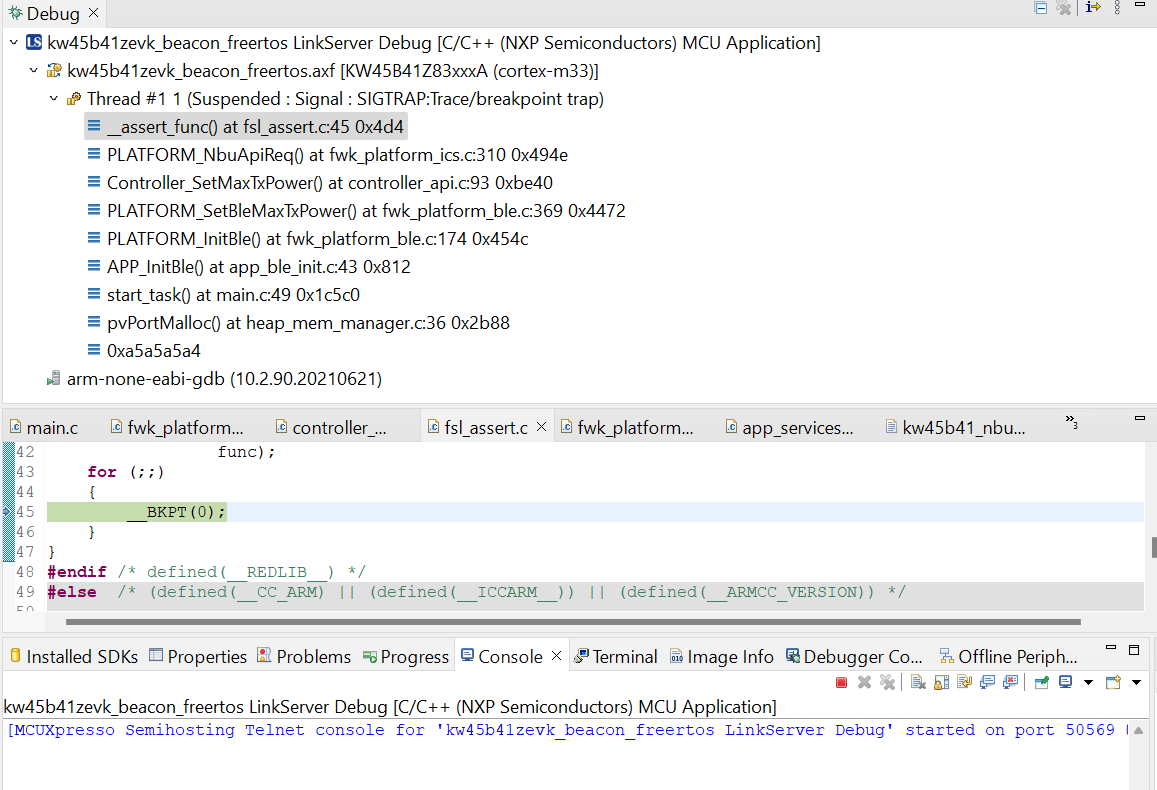Toggle show console when standard error changes
The image size is (1157, 790).
pyautogui.click(x=1008, y=681)
